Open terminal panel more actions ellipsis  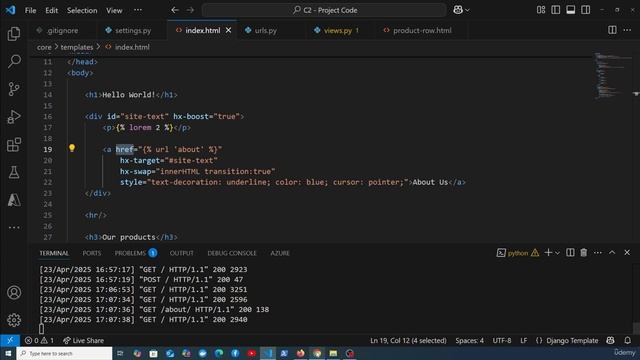[x=598, y=253]
